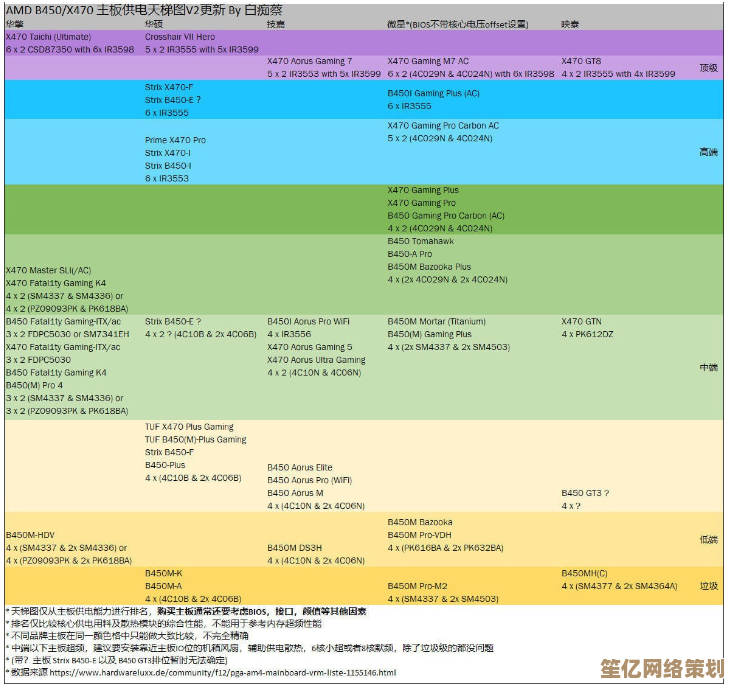Image resolution: width=731 pixels, height=687 pixels.
Task: Select the 华擎 column header
Action: (15, 23)
